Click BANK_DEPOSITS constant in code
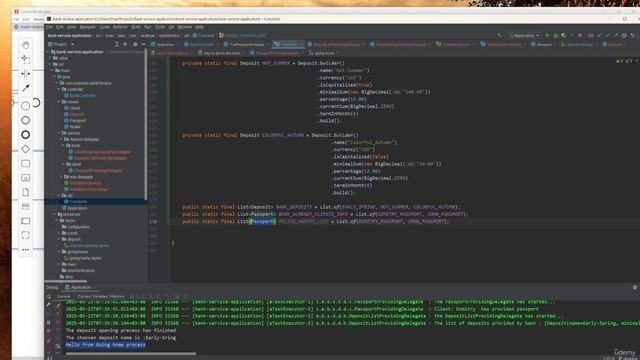 click(294, 207)
